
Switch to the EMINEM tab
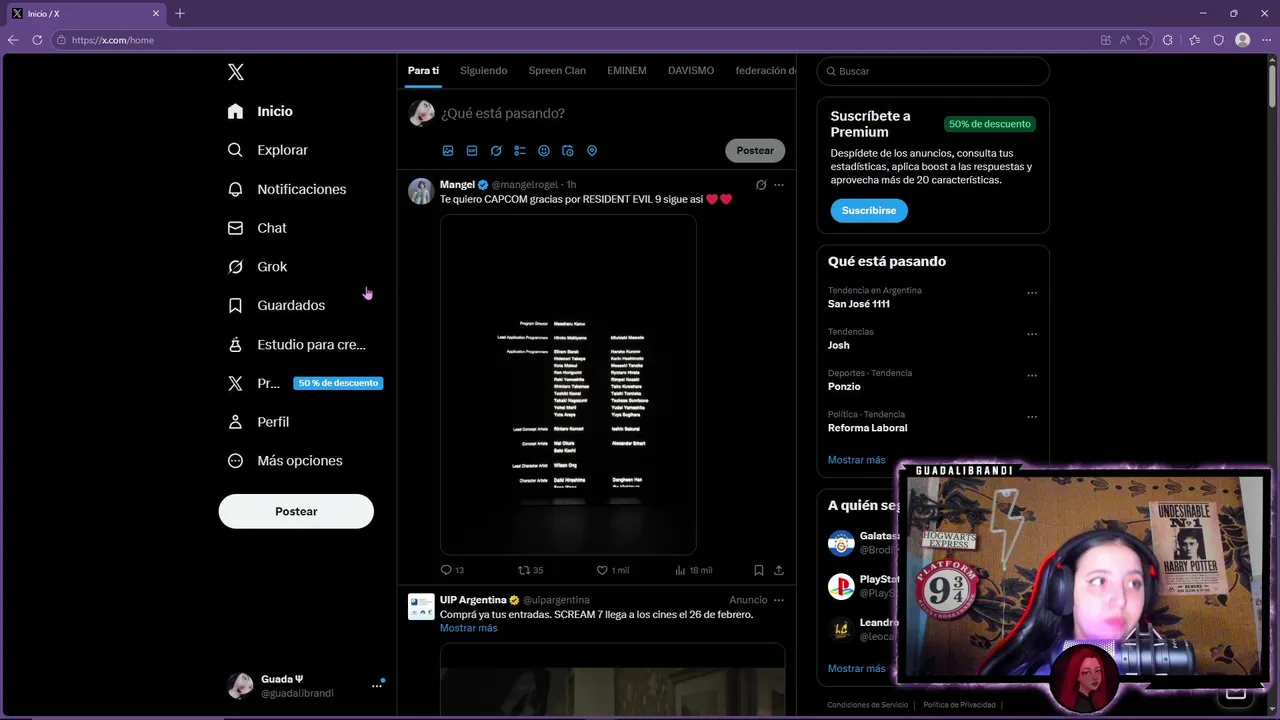627,71
